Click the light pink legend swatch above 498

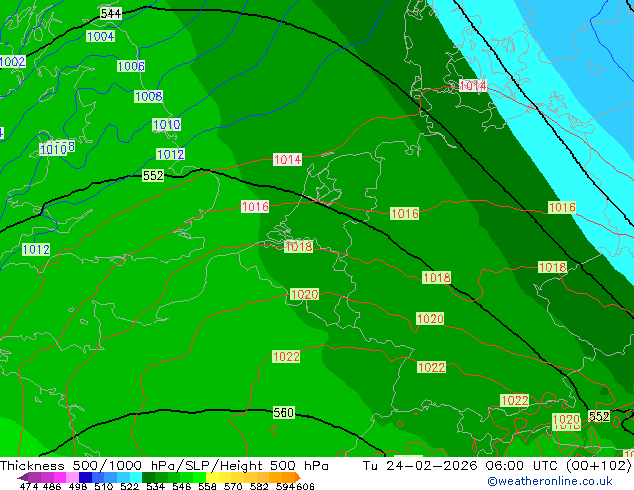coord(72,477)
